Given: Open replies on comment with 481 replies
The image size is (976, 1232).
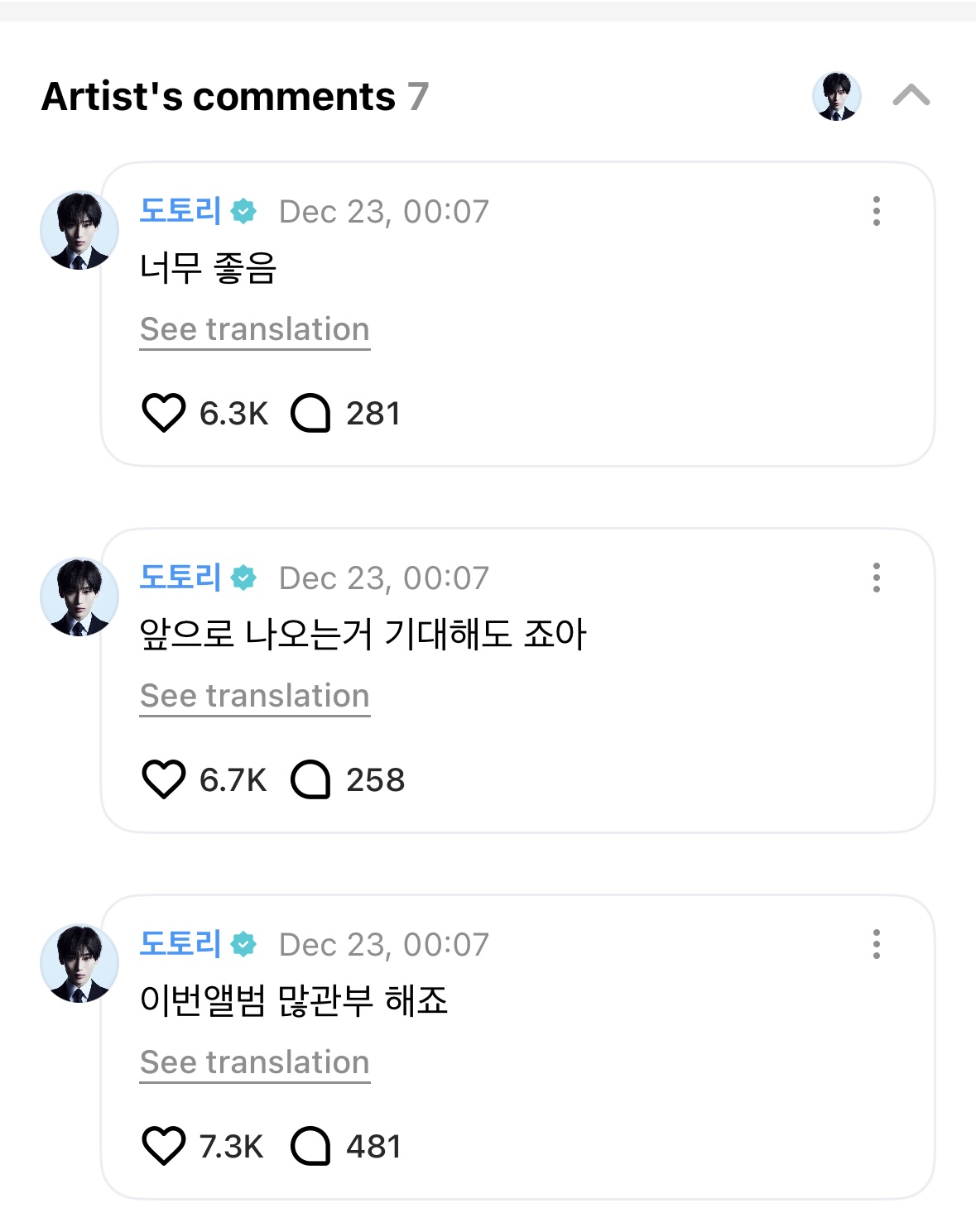Looking at the screenshot, I should click(311, 1146).
